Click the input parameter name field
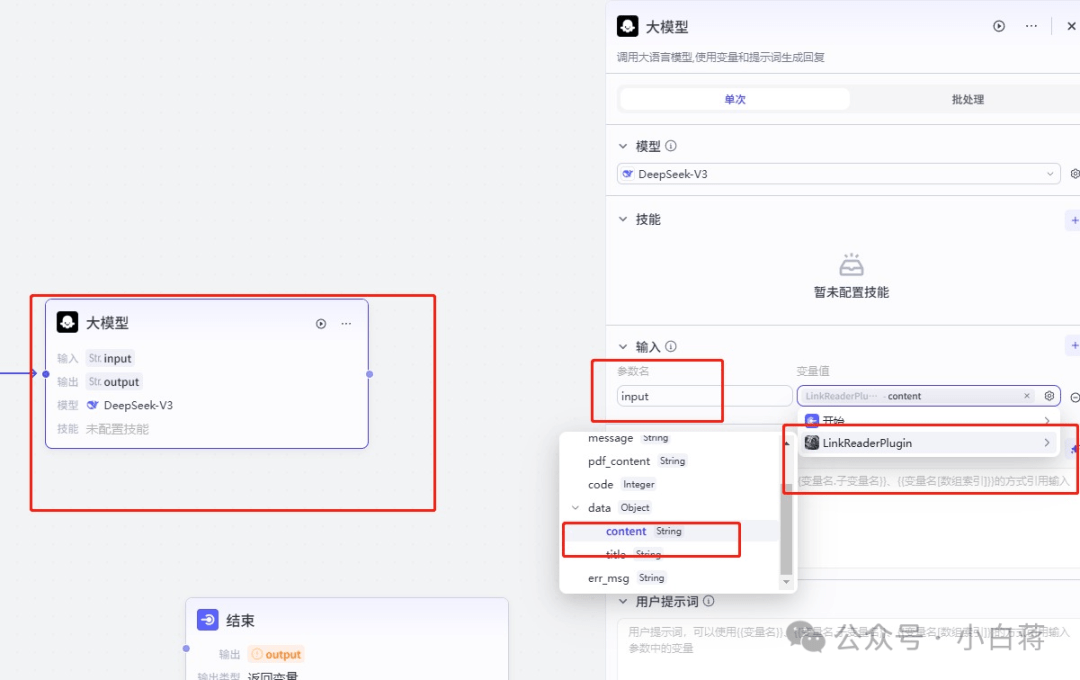This screenshot has width=1080, height=680. click(704, 396)
